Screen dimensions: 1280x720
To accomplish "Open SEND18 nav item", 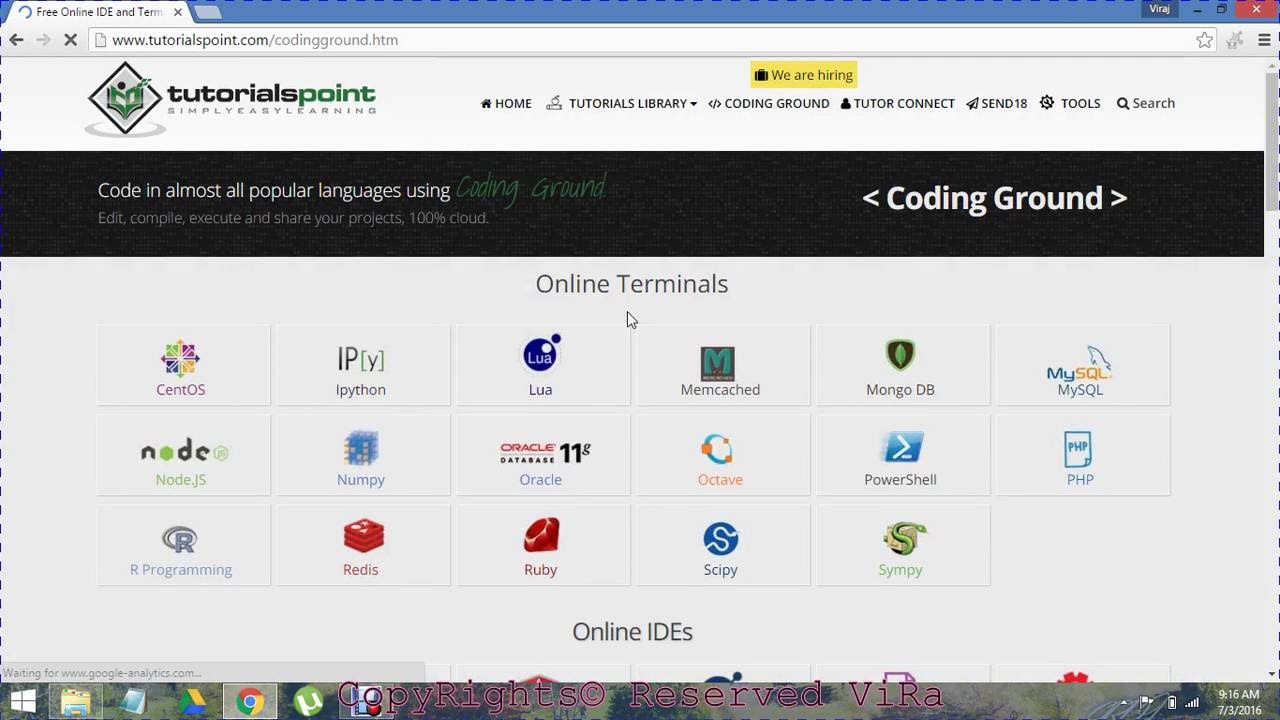I will click(996, 103).
